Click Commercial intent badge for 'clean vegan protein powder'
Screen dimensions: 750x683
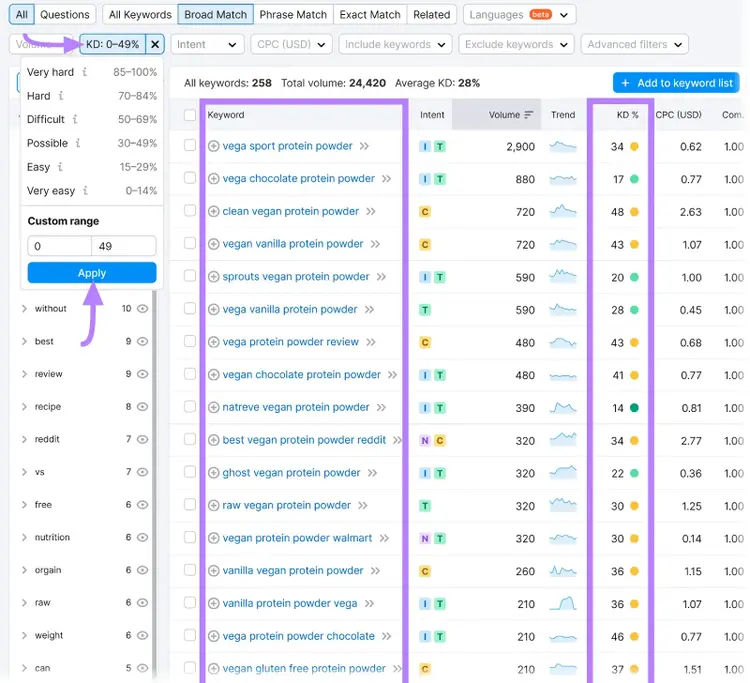tap(425, 212)
